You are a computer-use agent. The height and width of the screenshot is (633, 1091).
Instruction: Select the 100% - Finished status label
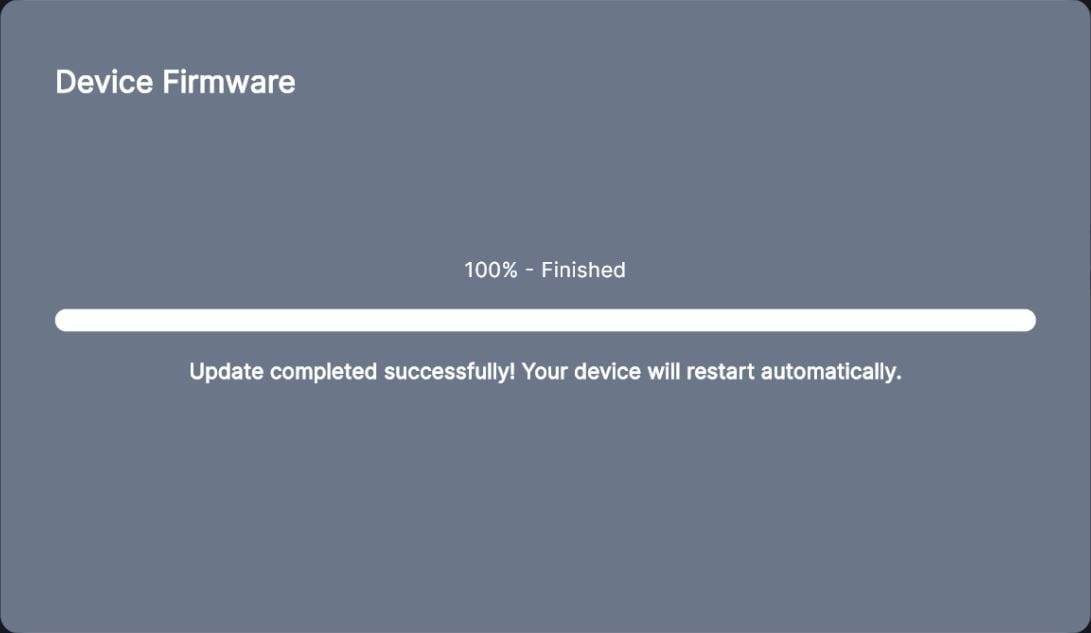(x=545, y=270)
